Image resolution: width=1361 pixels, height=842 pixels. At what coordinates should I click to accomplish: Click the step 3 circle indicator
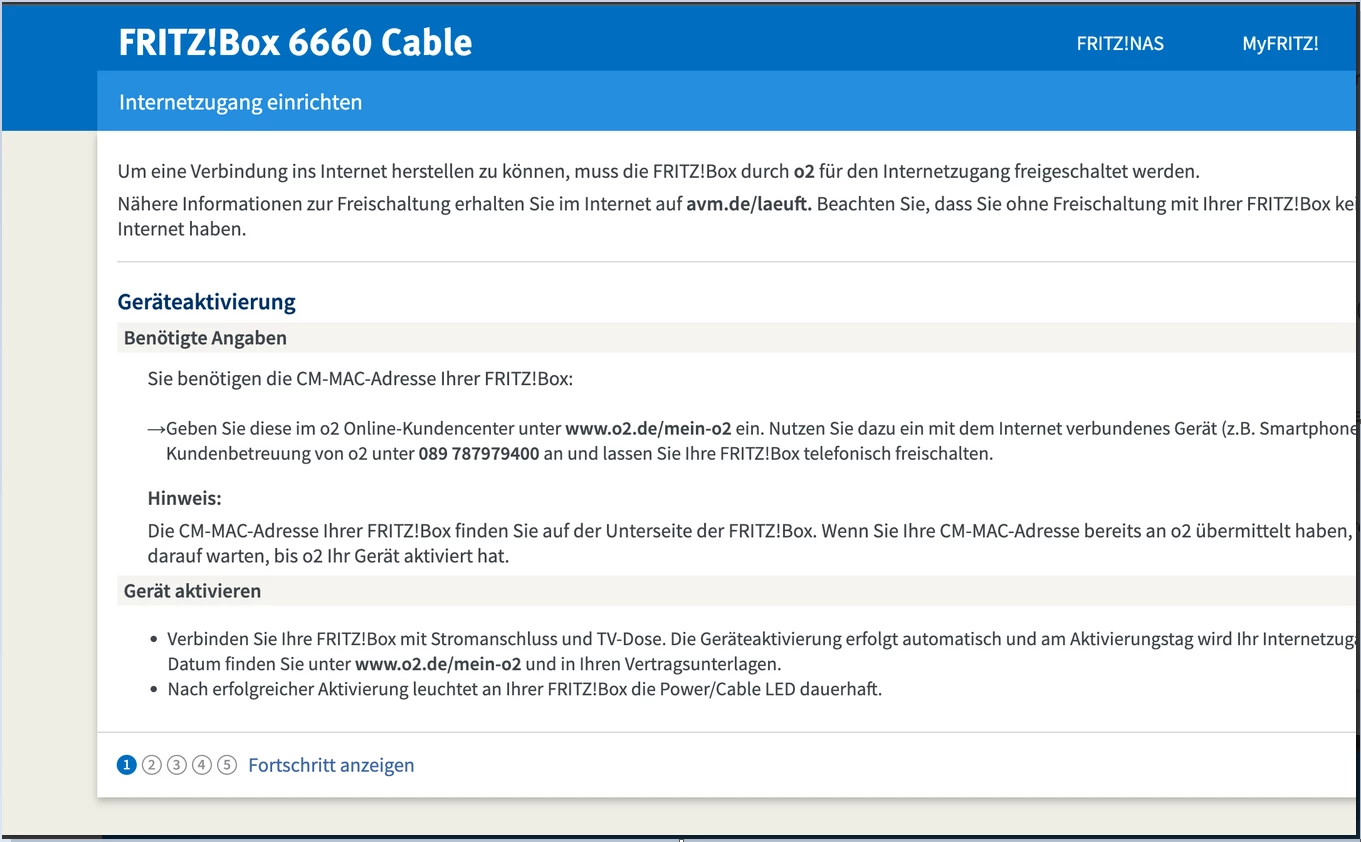point(177,765)
